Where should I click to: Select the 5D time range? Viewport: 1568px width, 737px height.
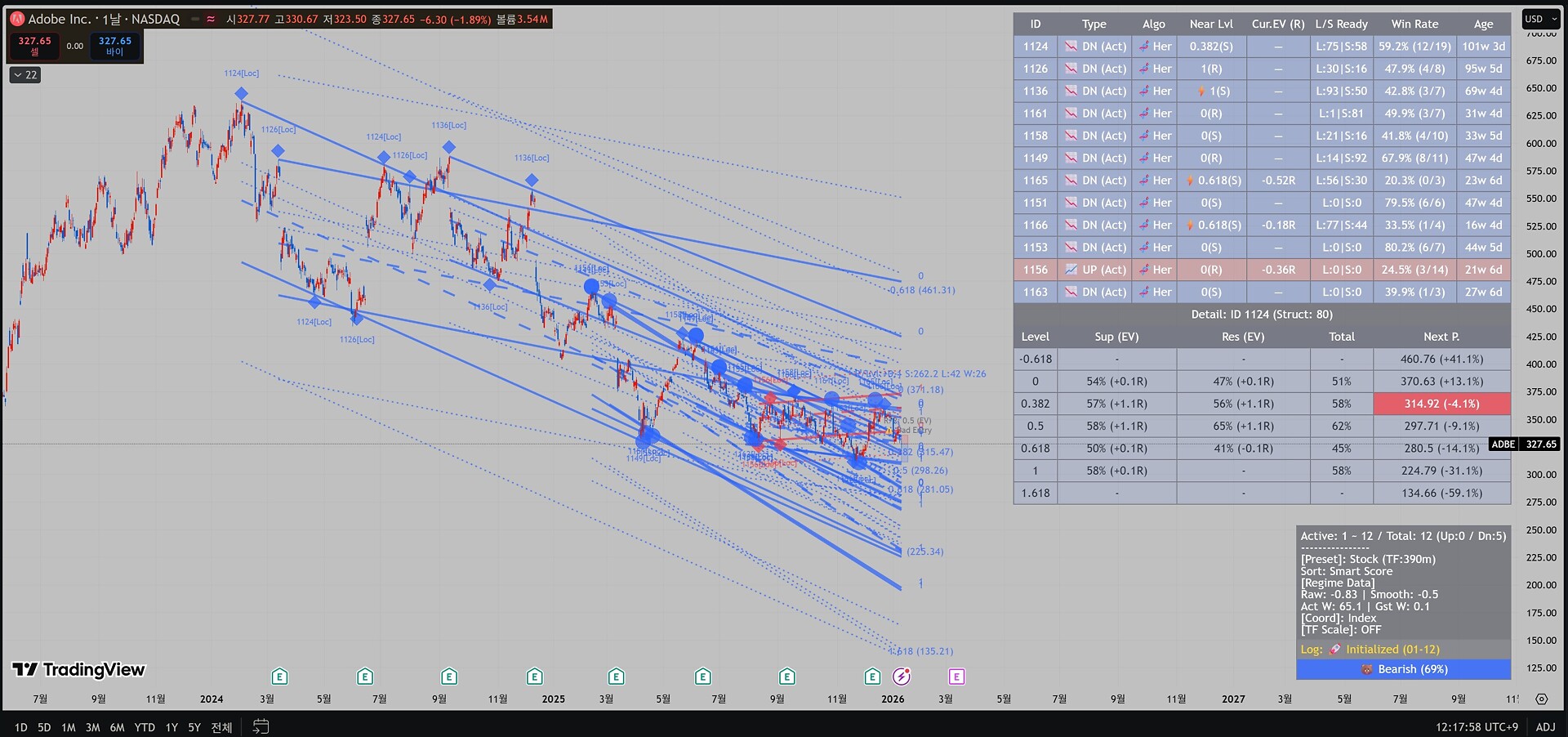44,727
